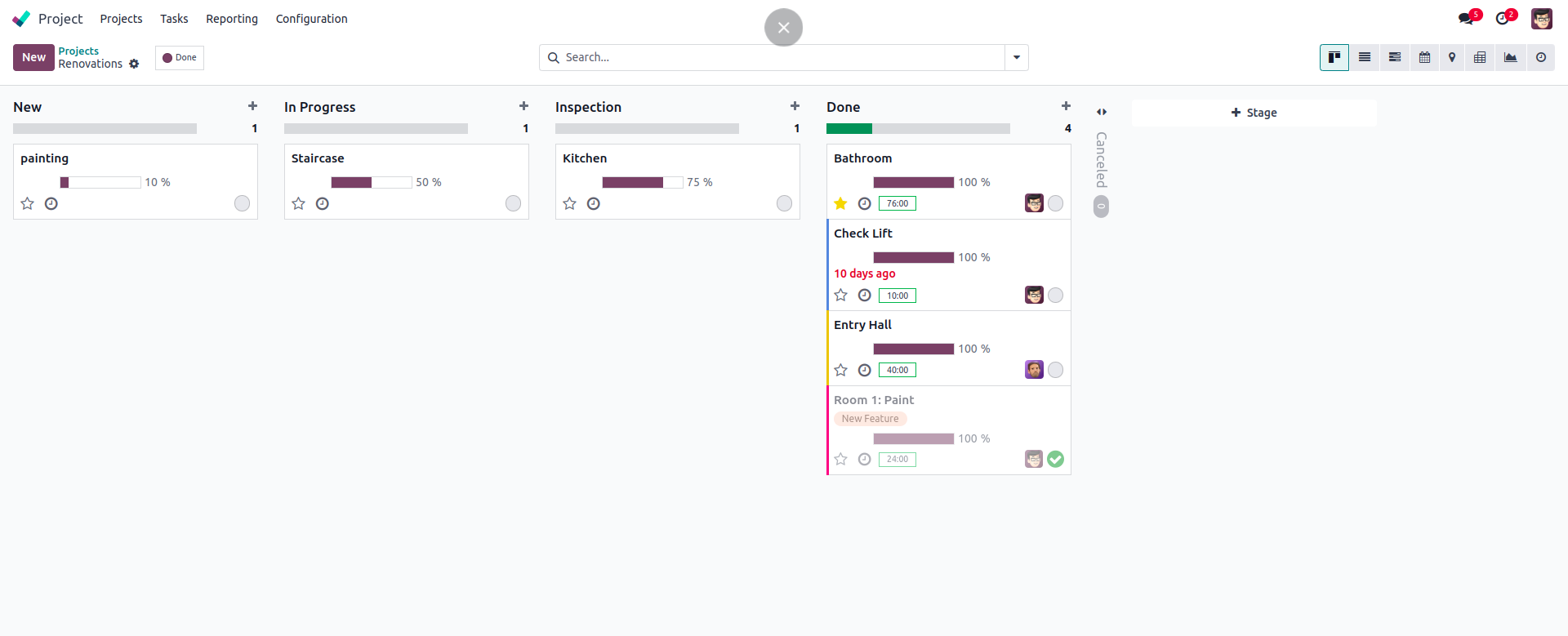This screenshot has width=1568, height=636.
Task: Toggle the state circle on Staircase task
Action: pos(513,203)
